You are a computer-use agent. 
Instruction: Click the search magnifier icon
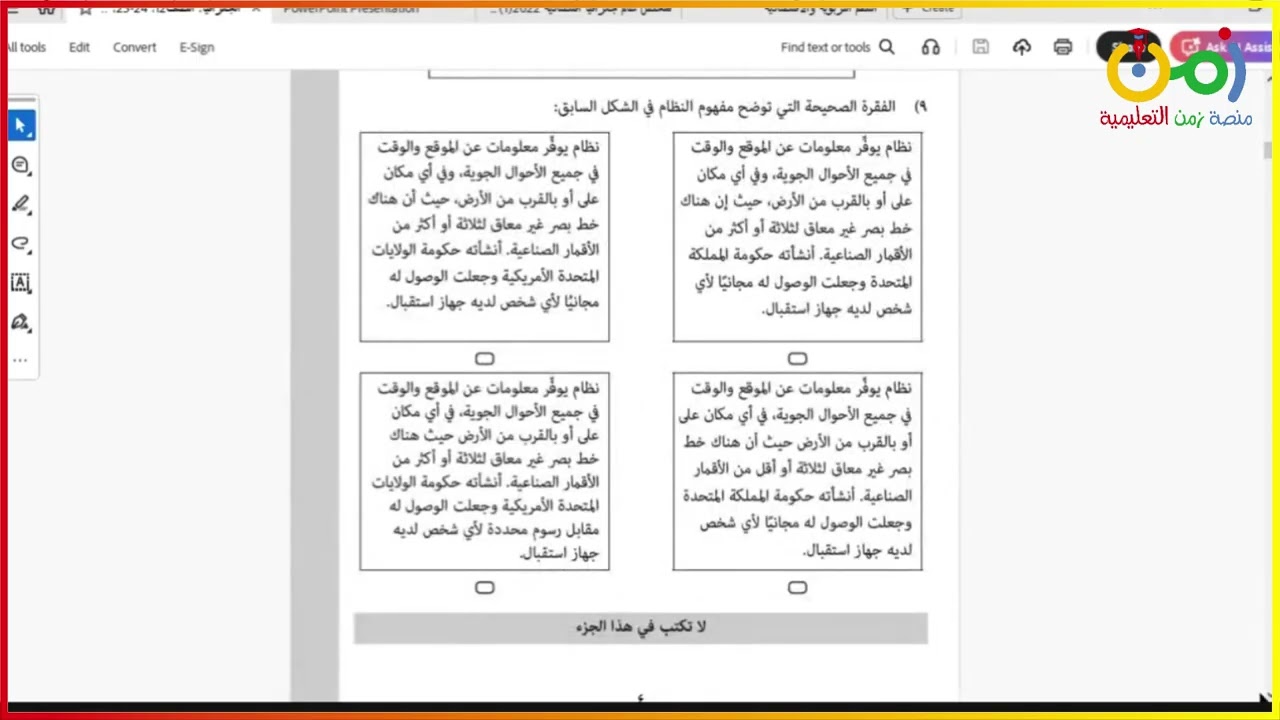pyautogui.click(x=887, y=47)
